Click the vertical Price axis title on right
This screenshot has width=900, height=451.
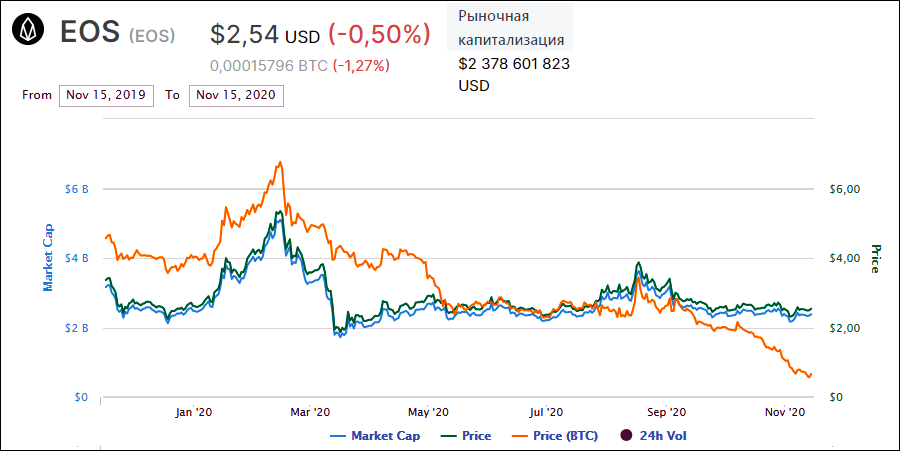click(875, 258)
